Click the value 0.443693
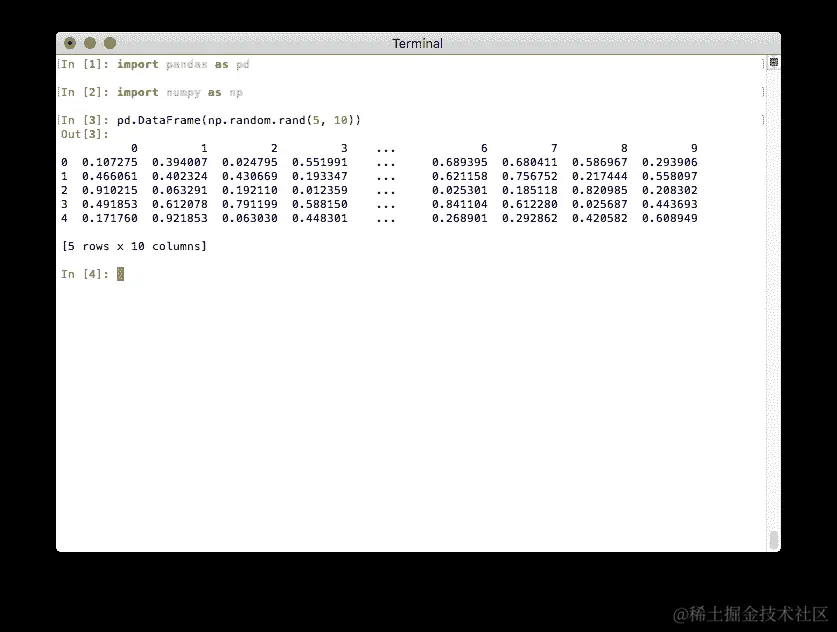The width and height of the screenshot is (837, 632). coord(669,204)
